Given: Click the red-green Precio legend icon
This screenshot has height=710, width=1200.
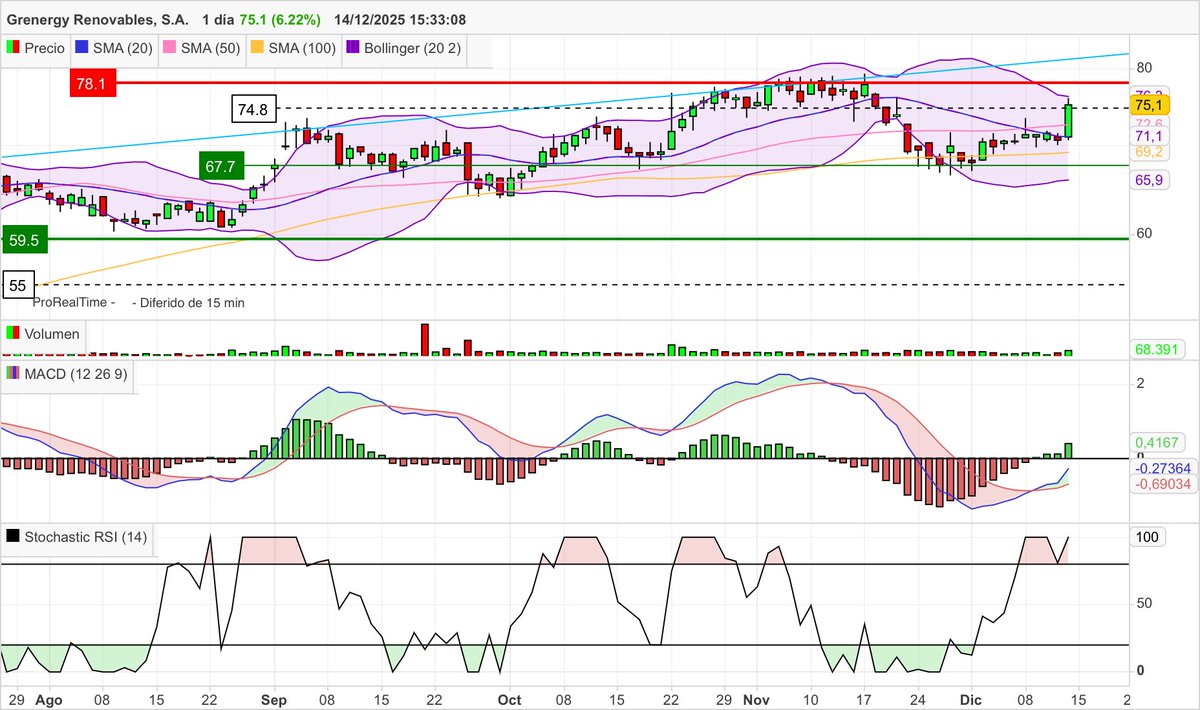Looking at the screenshot, I should click(12, 48).
